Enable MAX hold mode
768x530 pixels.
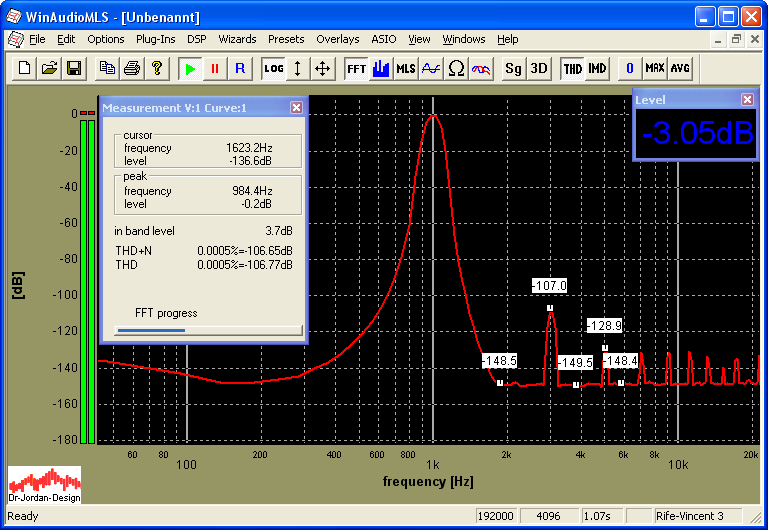click(655, 69)
